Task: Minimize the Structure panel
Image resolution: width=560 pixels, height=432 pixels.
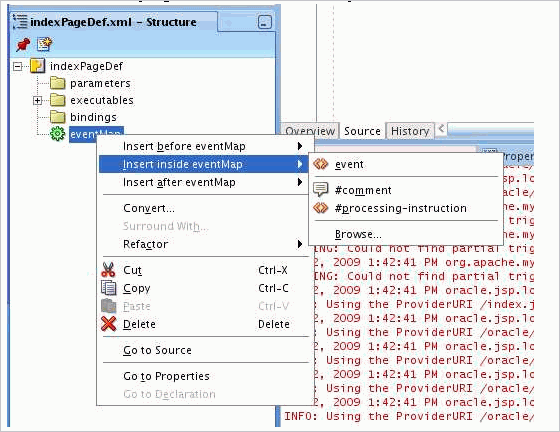Action: (x=265, y=22)
